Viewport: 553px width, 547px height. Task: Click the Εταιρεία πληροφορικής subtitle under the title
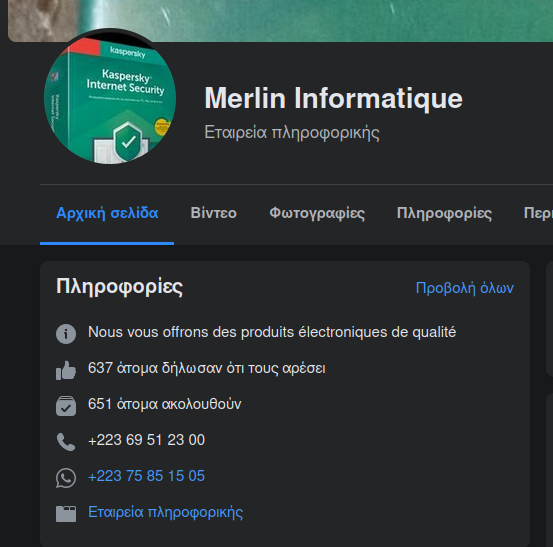(292, 133)
